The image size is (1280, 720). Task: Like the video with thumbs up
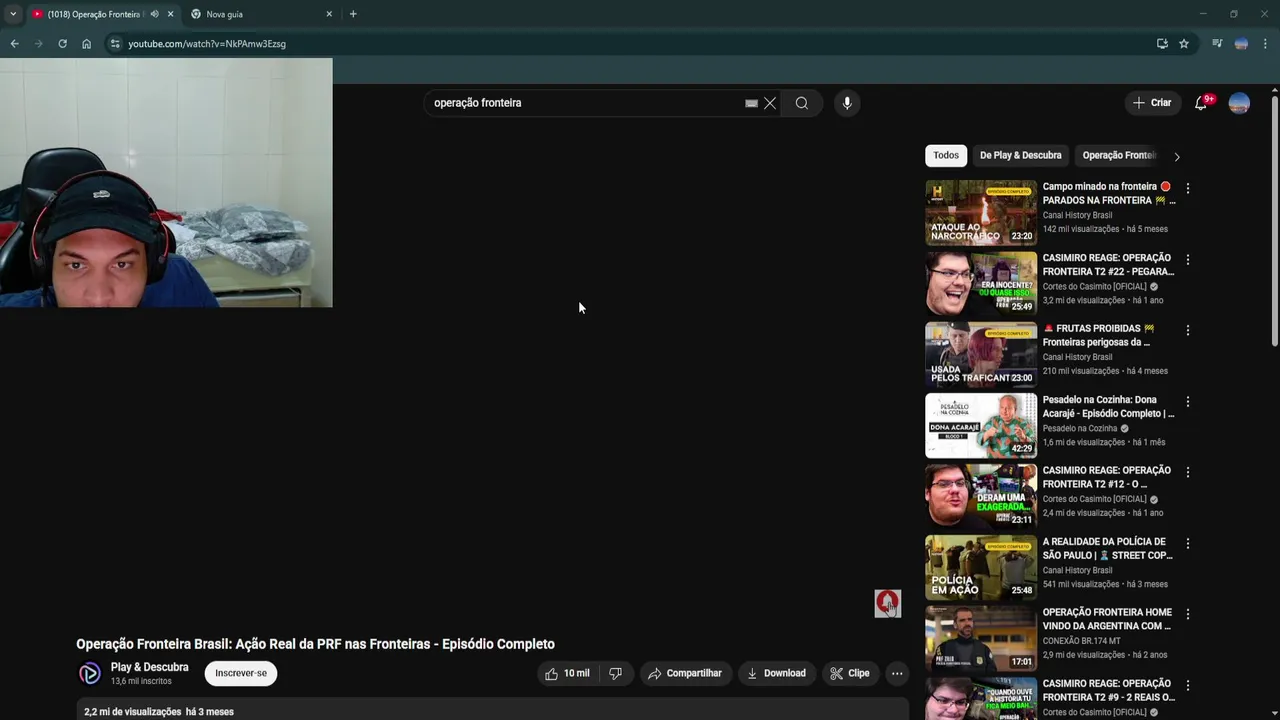pyautogui.click(x=566, y=674)
